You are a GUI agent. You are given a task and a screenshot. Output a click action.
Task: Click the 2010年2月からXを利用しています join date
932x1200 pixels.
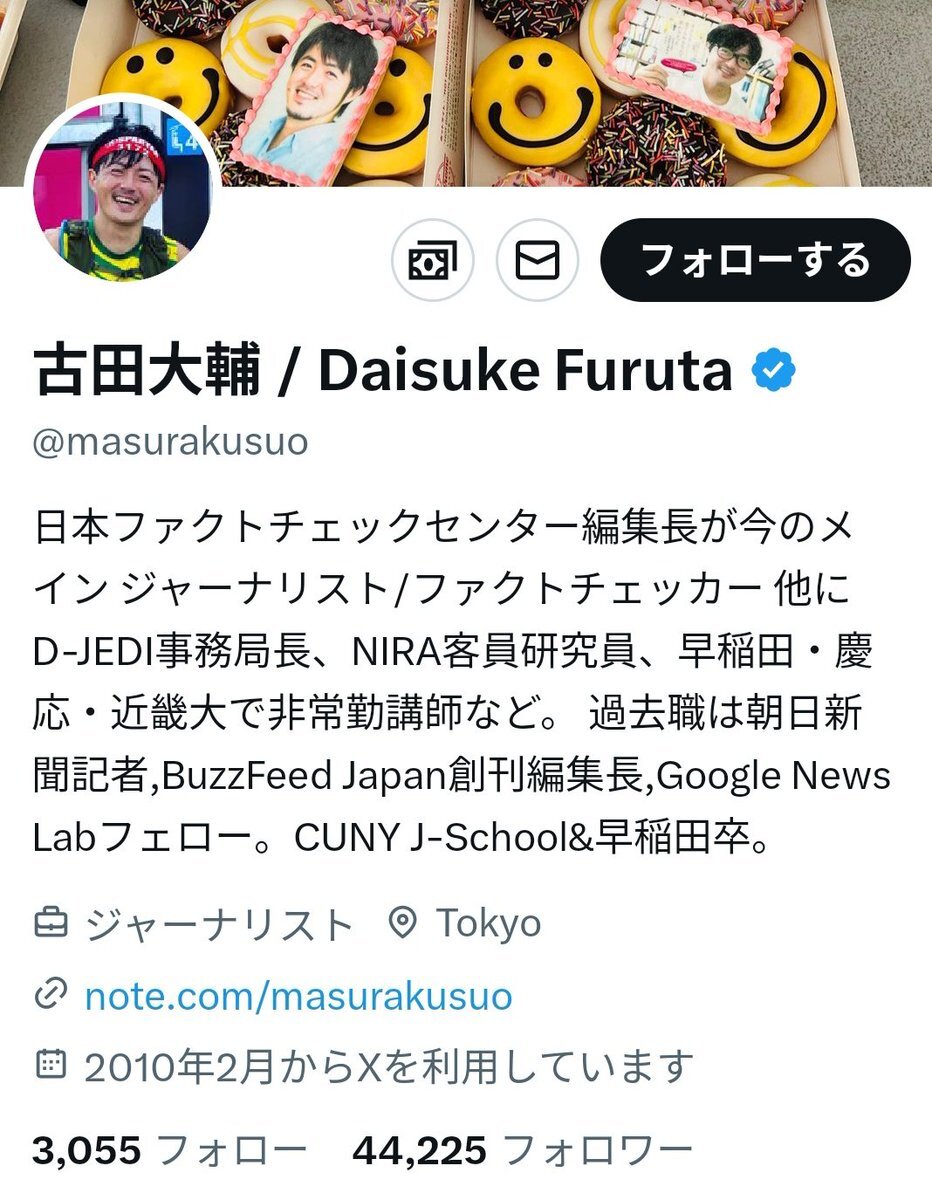pos(389,1066)
